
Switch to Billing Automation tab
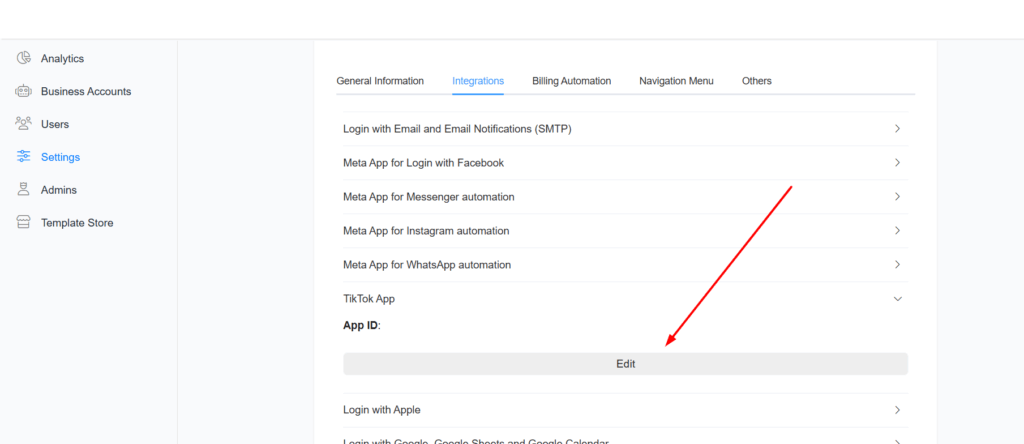pyautogui.click(x=571, y=81)
